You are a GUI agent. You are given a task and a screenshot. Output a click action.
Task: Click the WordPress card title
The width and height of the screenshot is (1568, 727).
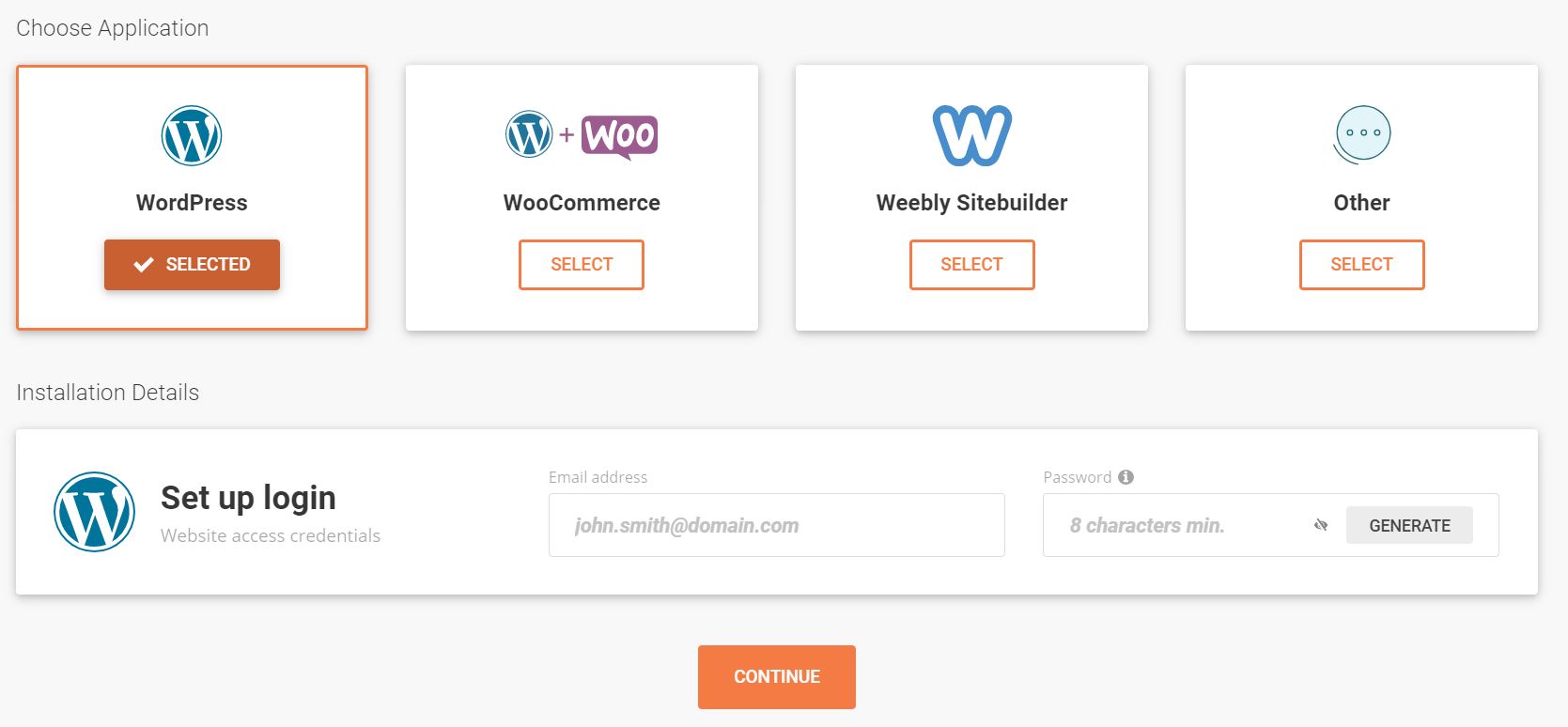[192, 203]
